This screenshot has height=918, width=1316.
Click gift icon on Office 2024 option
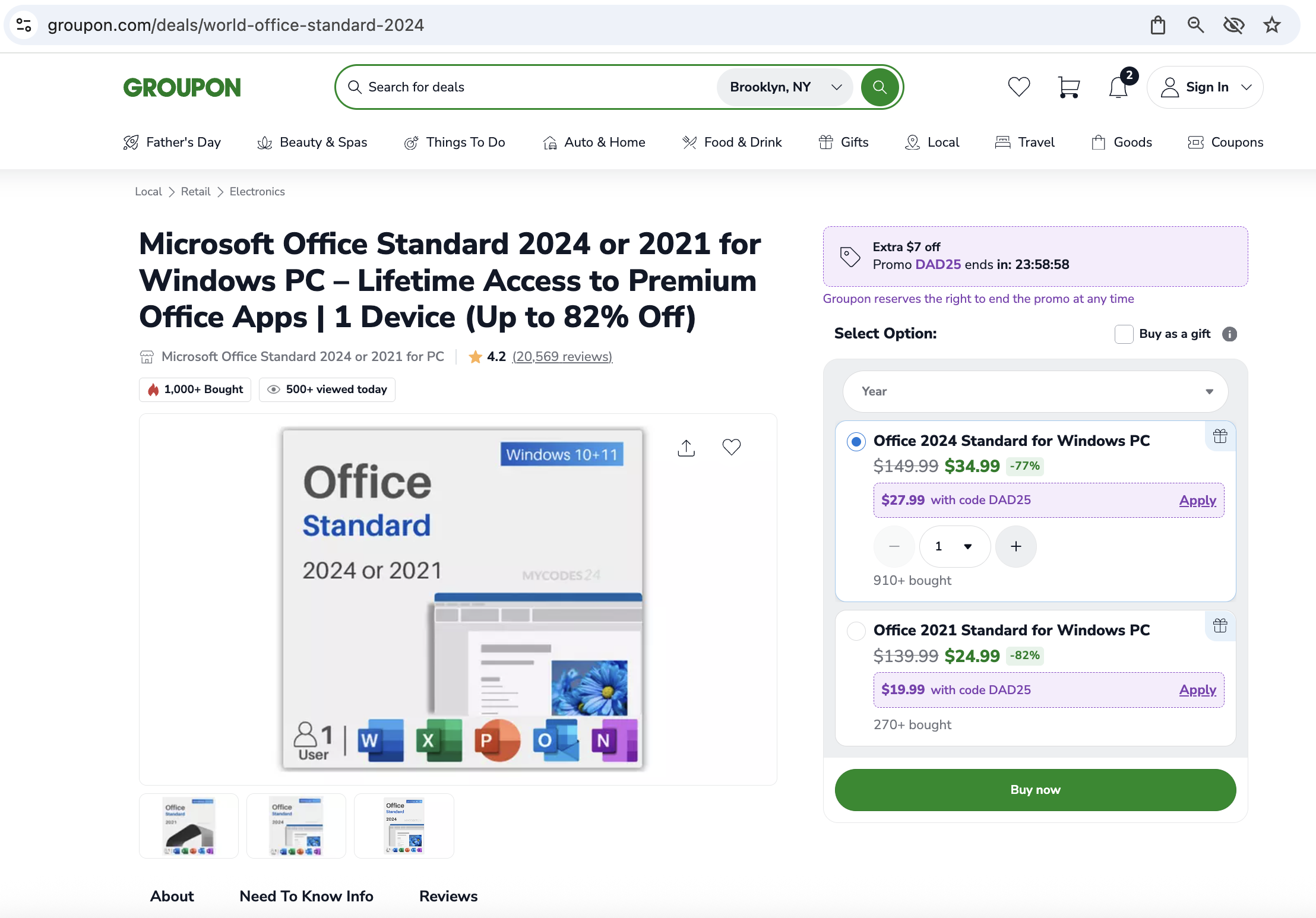1220,436
